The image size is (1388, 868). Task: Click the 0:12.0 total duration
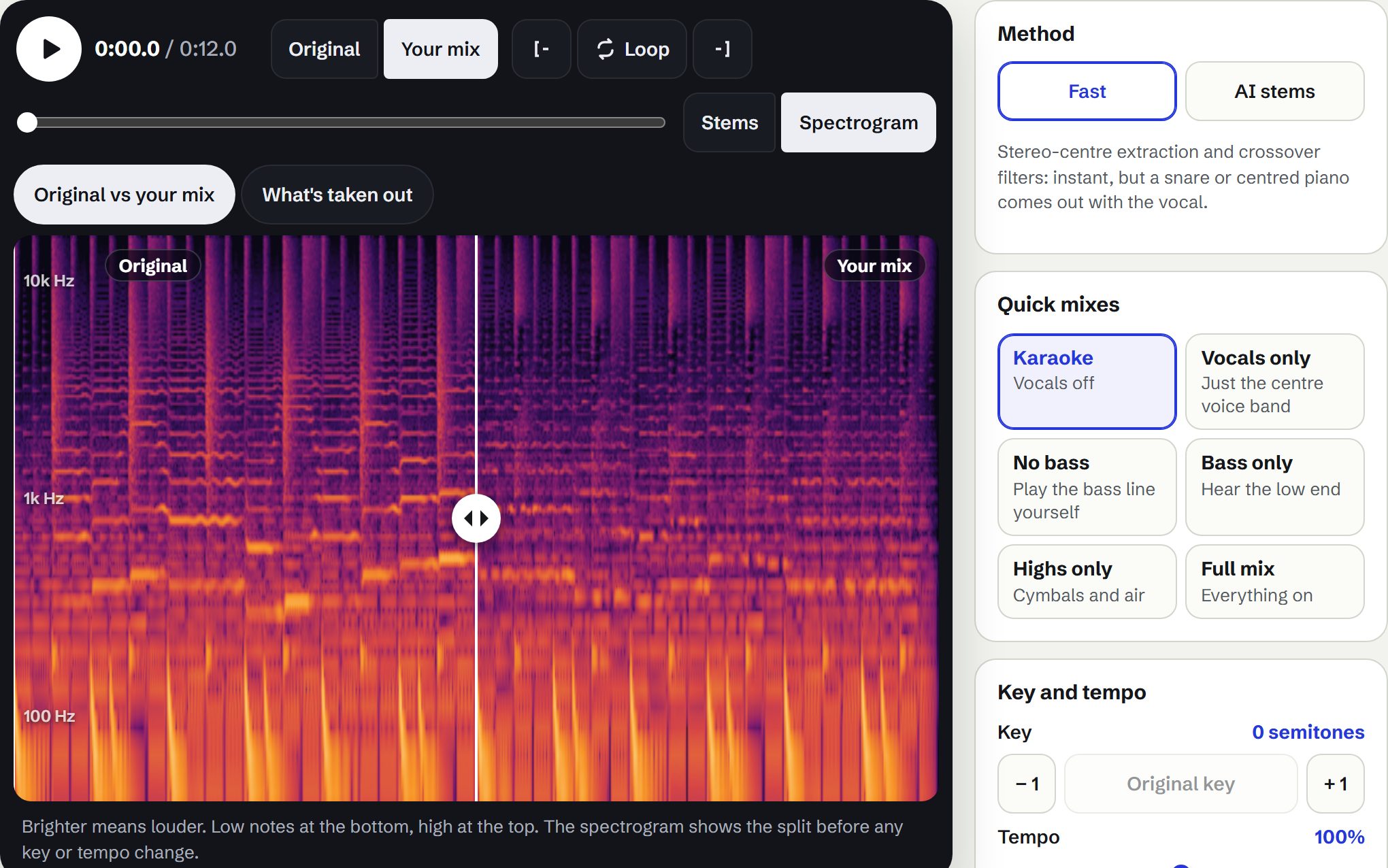(x=208, y=49)
